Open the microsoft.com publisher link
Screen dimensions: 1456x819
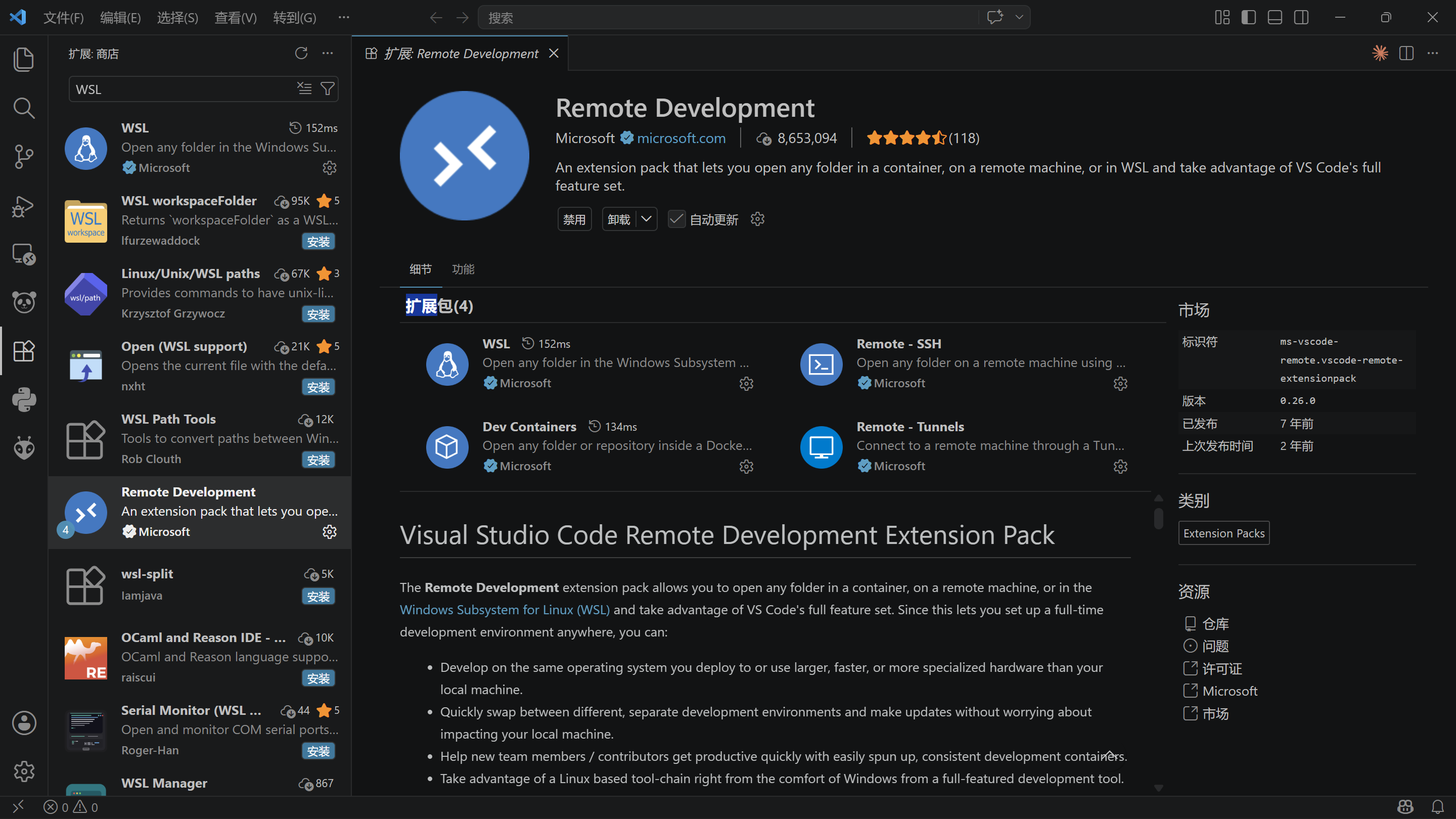(x=681, y=138)
